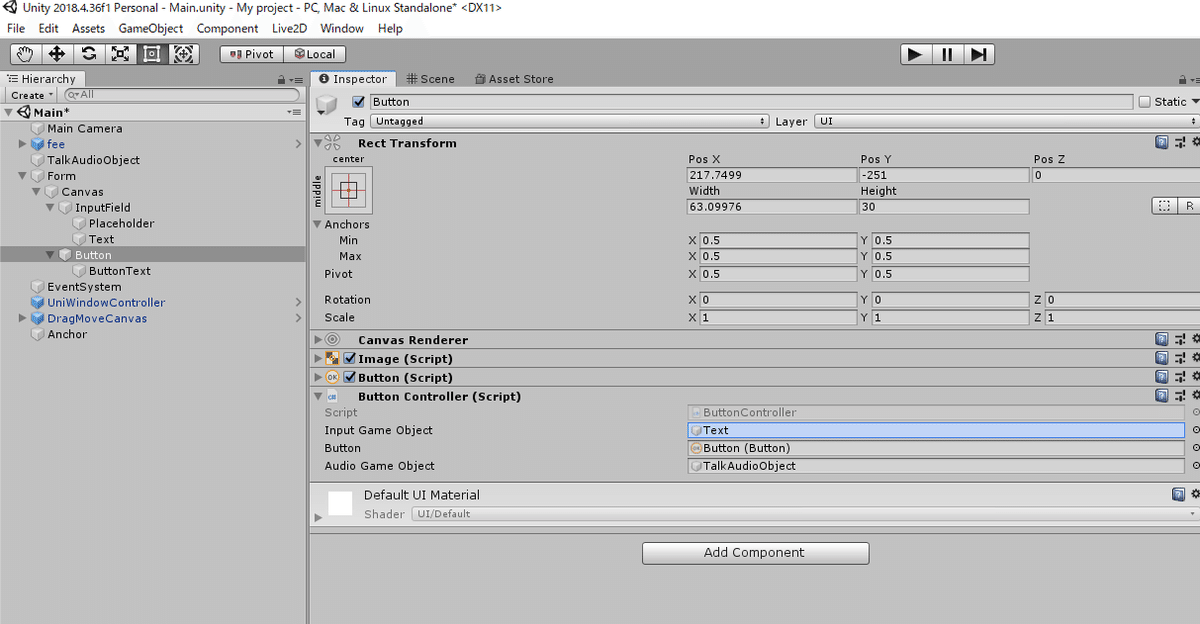The width and height of the screenshot is (1200, 624).
Task: Expand the Canvas Renderer component
Action: pos(318,340)
